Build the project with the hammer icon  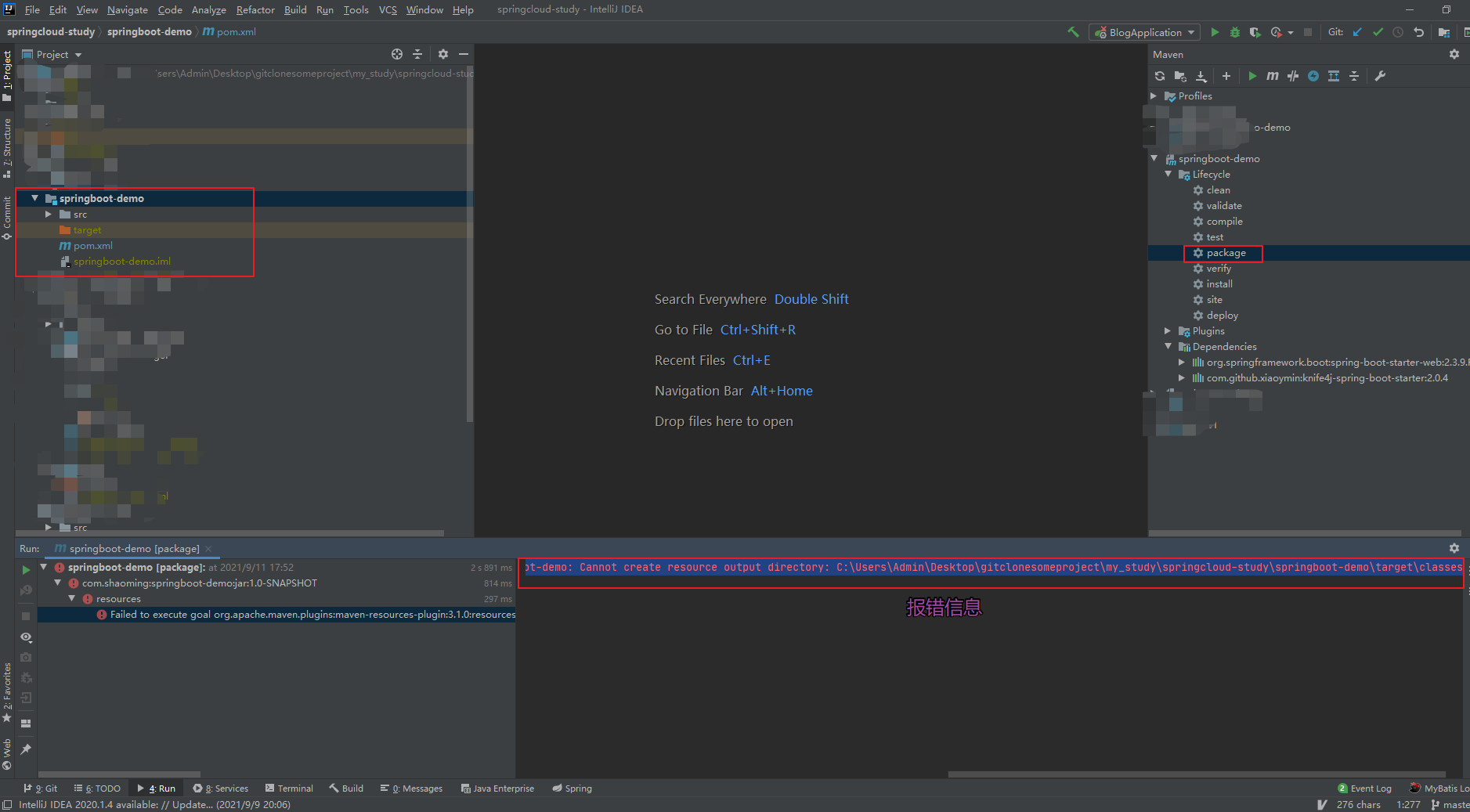tap(1073, 32)
